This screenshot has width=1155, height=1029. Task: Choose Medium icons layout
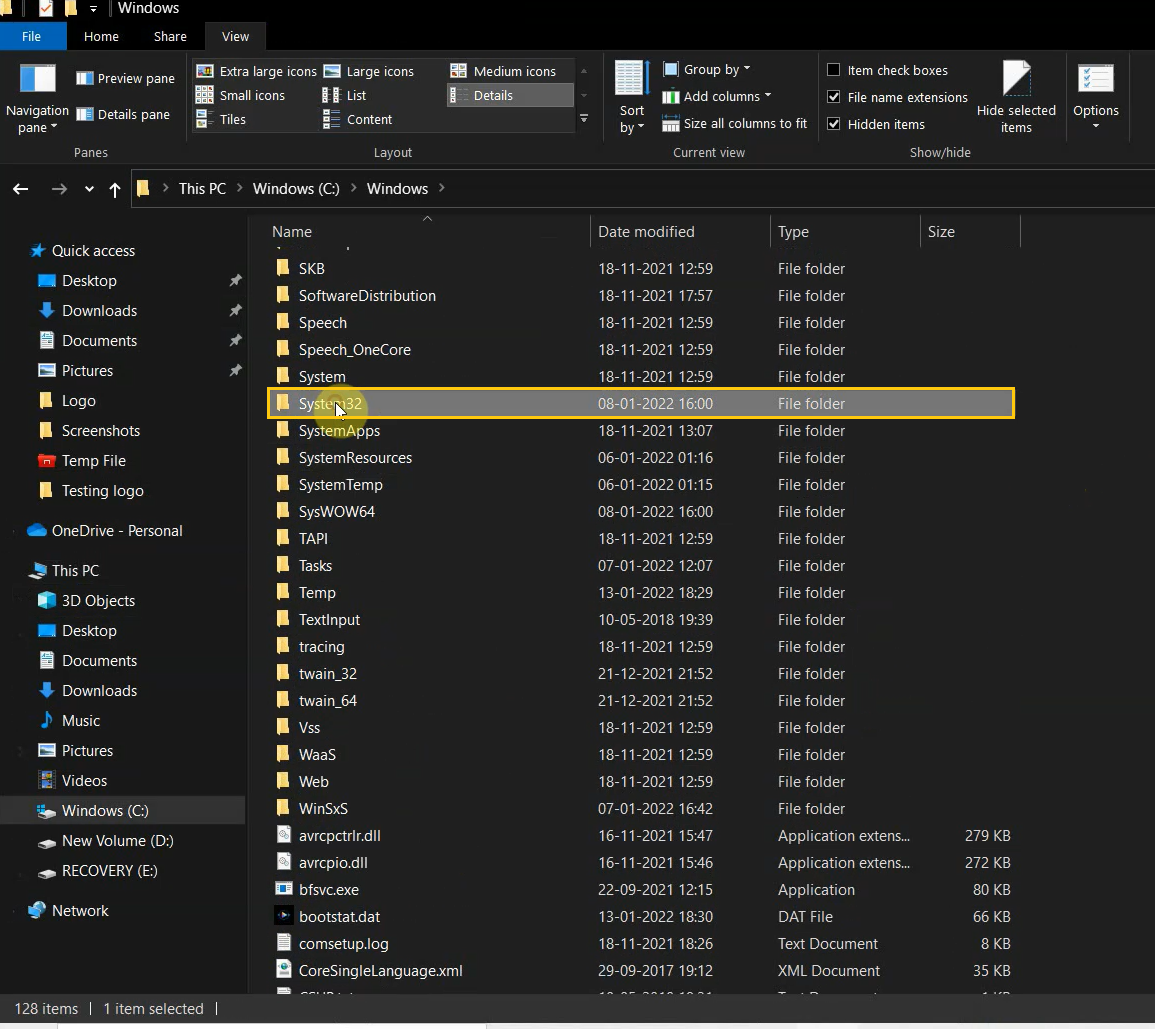507,71
